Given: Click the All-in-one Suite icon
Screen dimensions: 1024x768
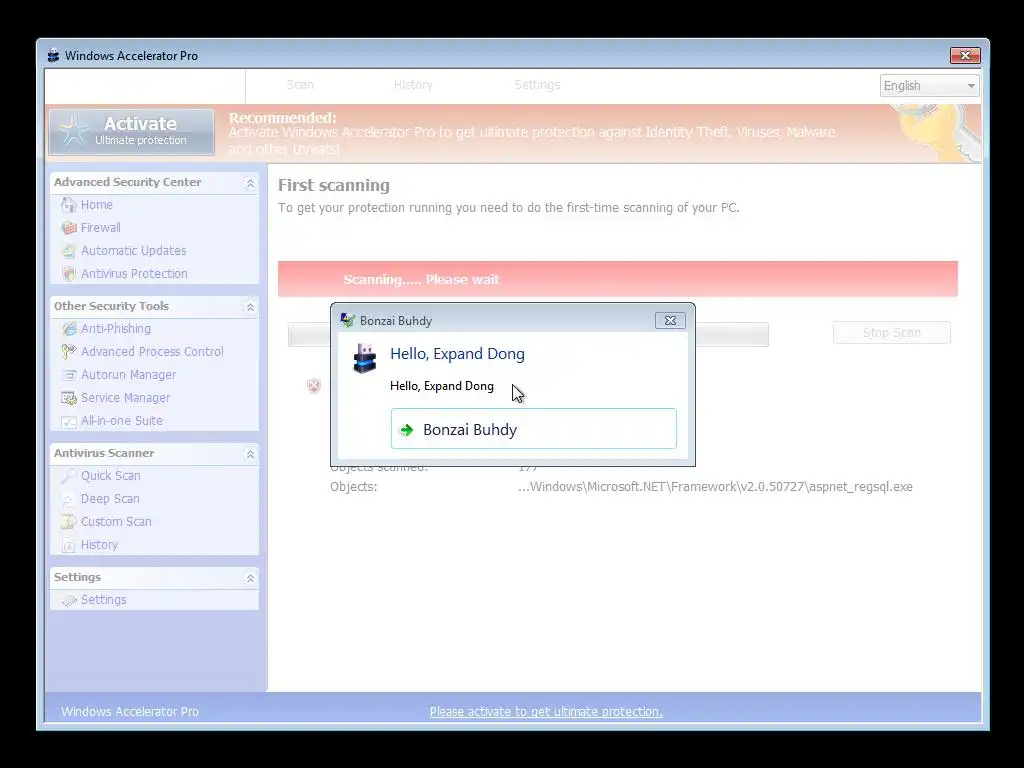Looking at the screenshot, I should point(69,421).
